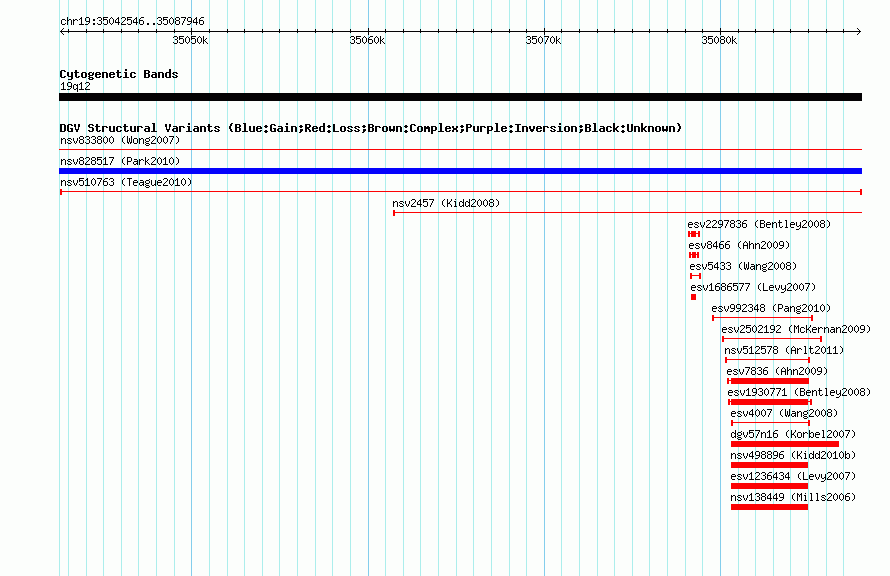Click the 19q12 band label

tap(75, 86)
